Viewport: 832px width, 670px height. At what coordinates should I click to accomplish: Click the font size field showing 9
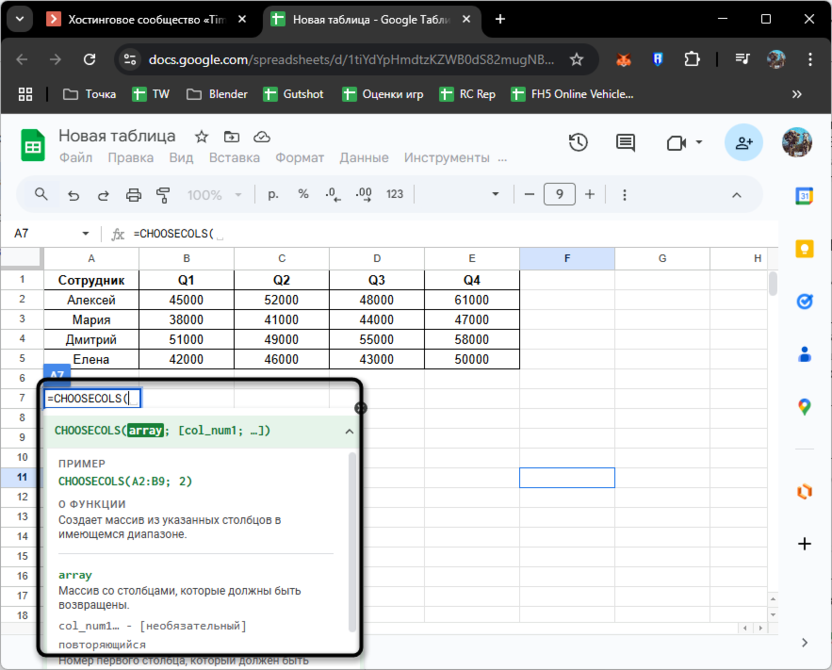(x=559, y=195)
